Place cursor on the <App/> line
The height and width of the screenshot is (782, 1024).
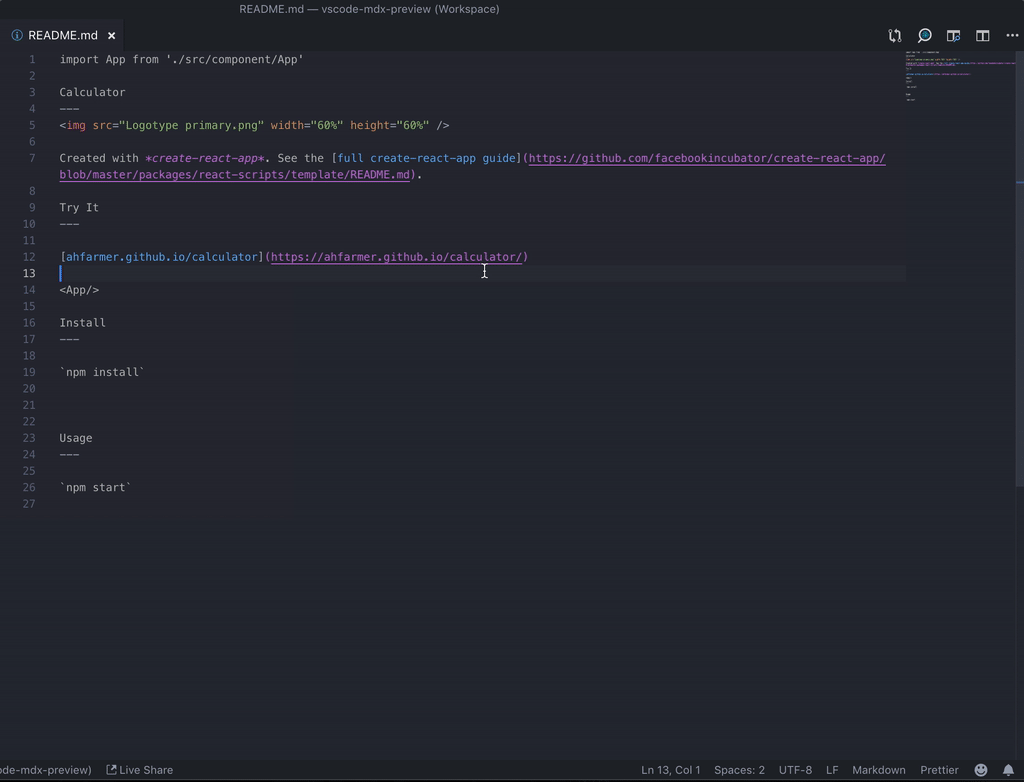pos(79,290)
